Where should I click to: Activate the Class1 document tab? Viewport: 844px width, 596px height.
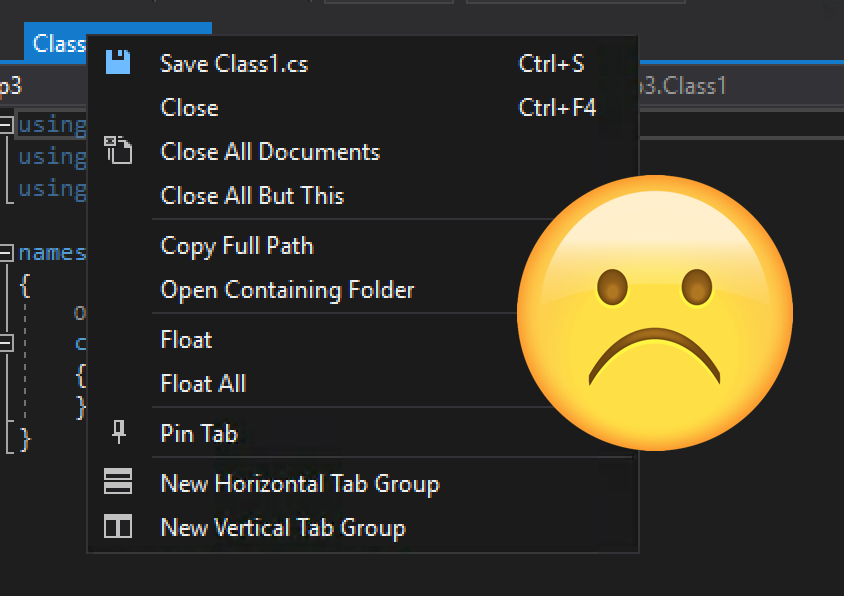pos(56,43)
